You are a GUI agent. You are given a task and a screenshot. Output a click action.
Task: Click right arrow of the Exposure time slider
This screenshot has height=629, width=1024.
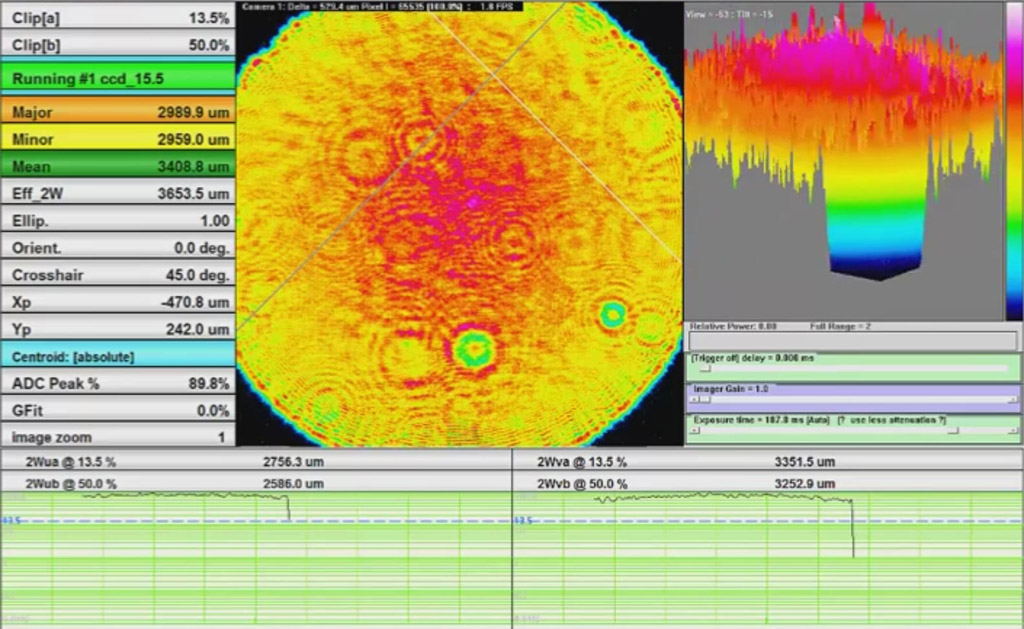1012,430
